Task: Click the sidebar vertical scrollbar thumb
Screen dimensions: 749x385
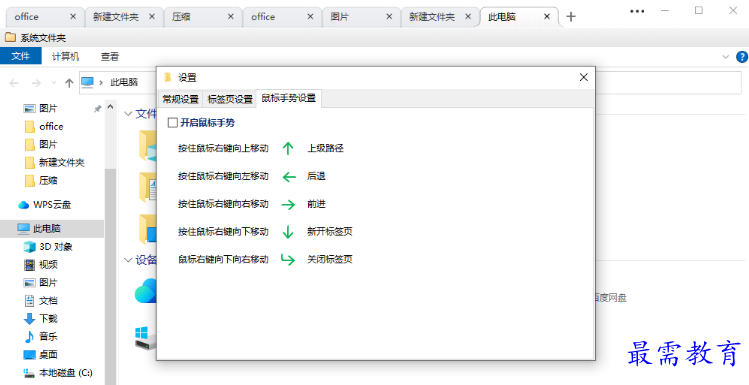Action: click(x=111, y=277)
